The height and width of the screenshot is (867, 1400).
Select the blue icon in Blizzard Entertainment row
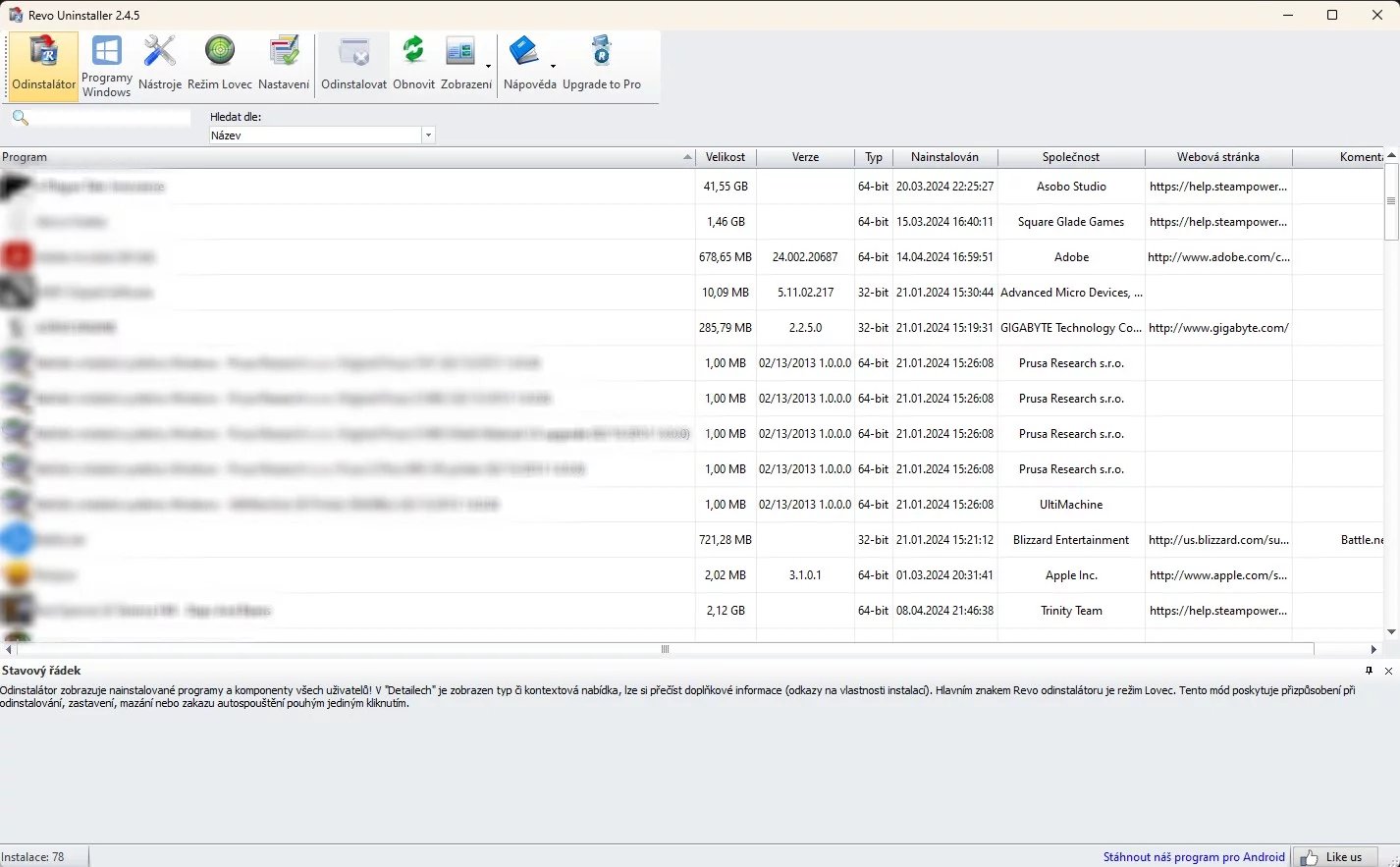point(17,540)
